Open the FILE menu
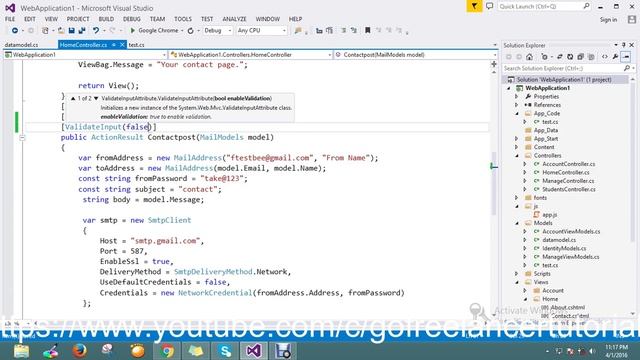Image resolution: width=640 pixels, height=360 pixels. (x=10, y=19)
